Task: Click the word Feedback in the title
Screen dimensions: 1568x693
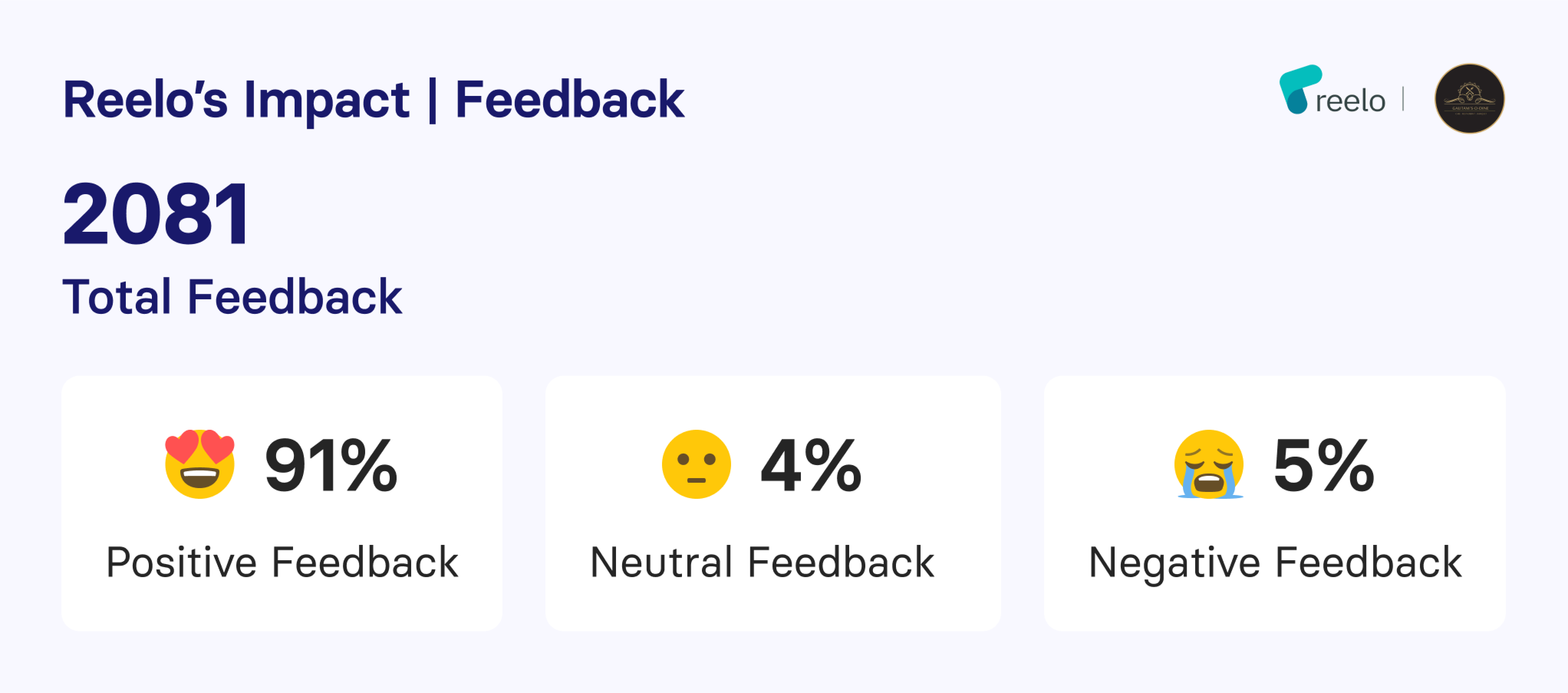Action: coord(570,99)
